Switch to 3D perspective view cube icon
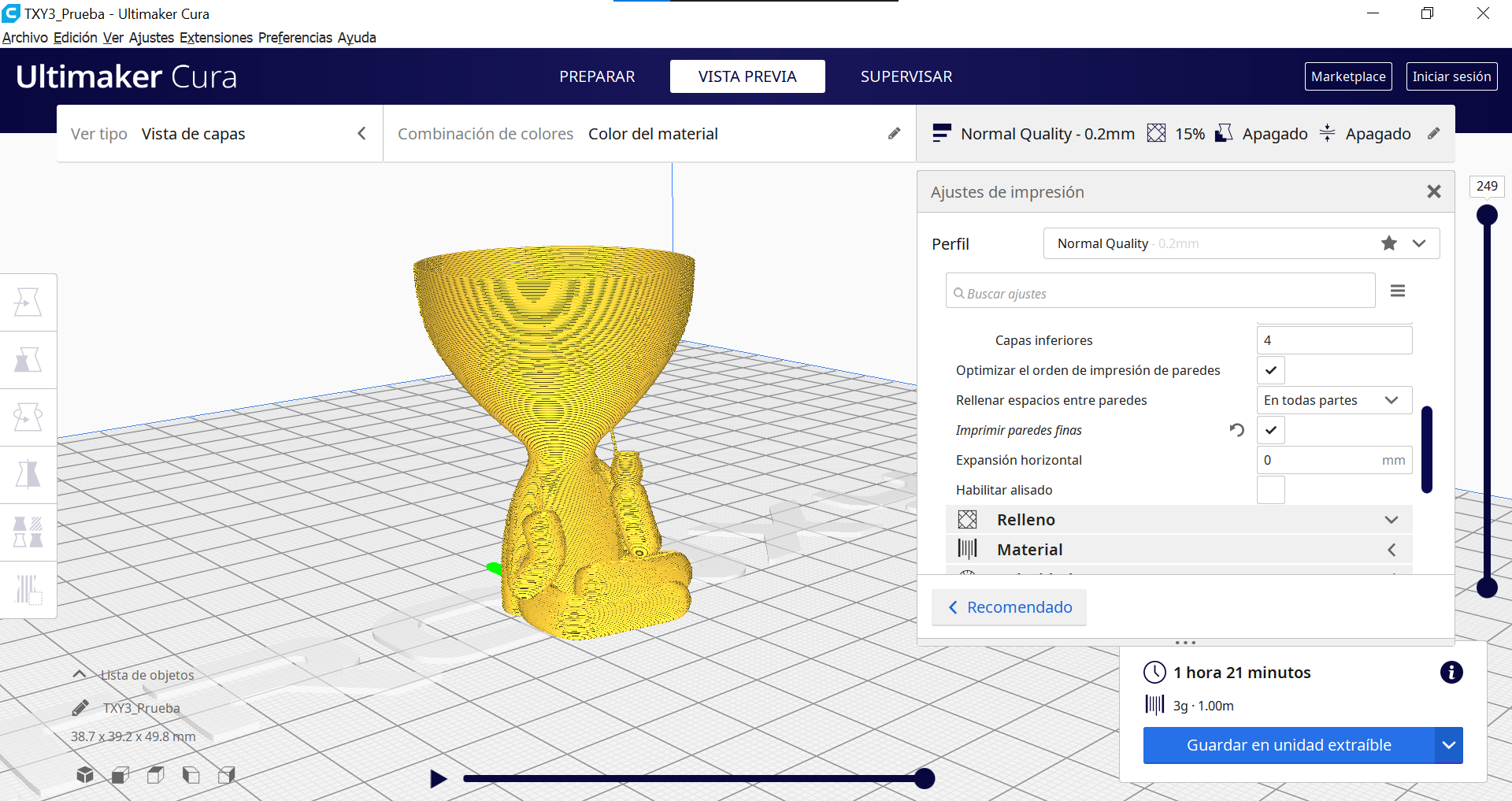 pyautogui.click(x=85, y=775)
